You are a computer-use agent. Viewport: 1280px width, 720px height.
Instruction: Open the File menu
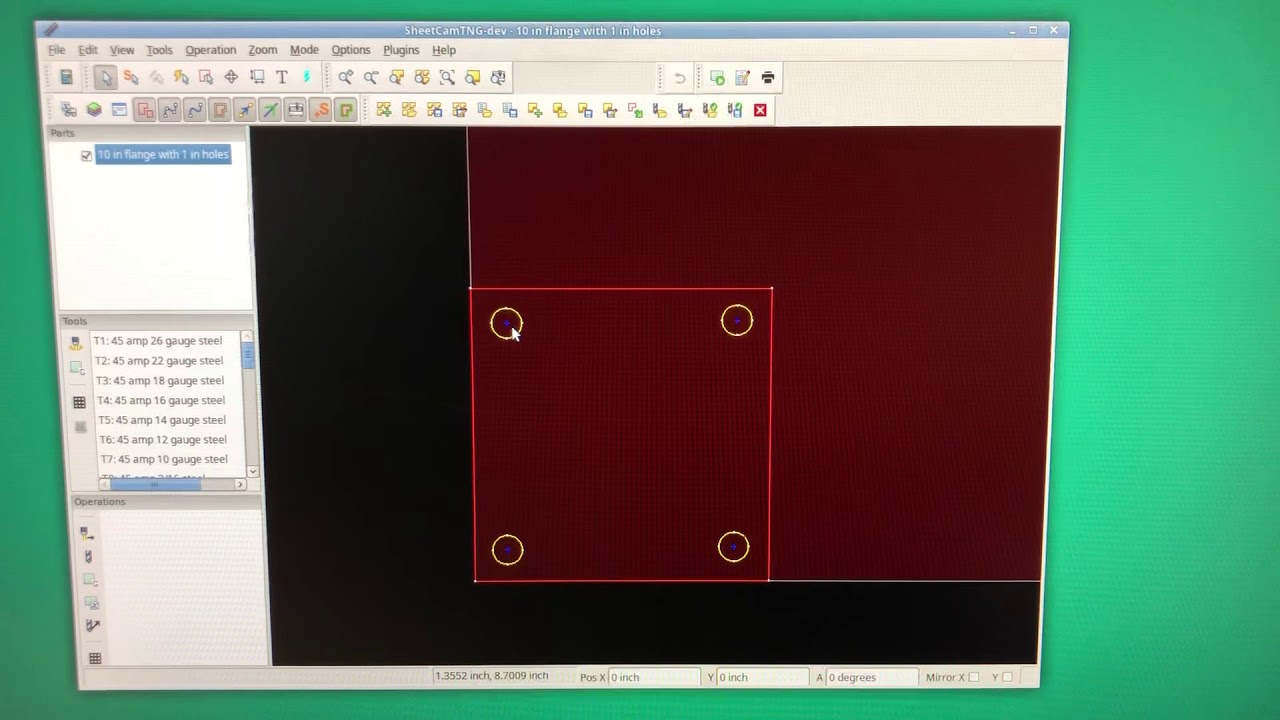click(57, 50)
